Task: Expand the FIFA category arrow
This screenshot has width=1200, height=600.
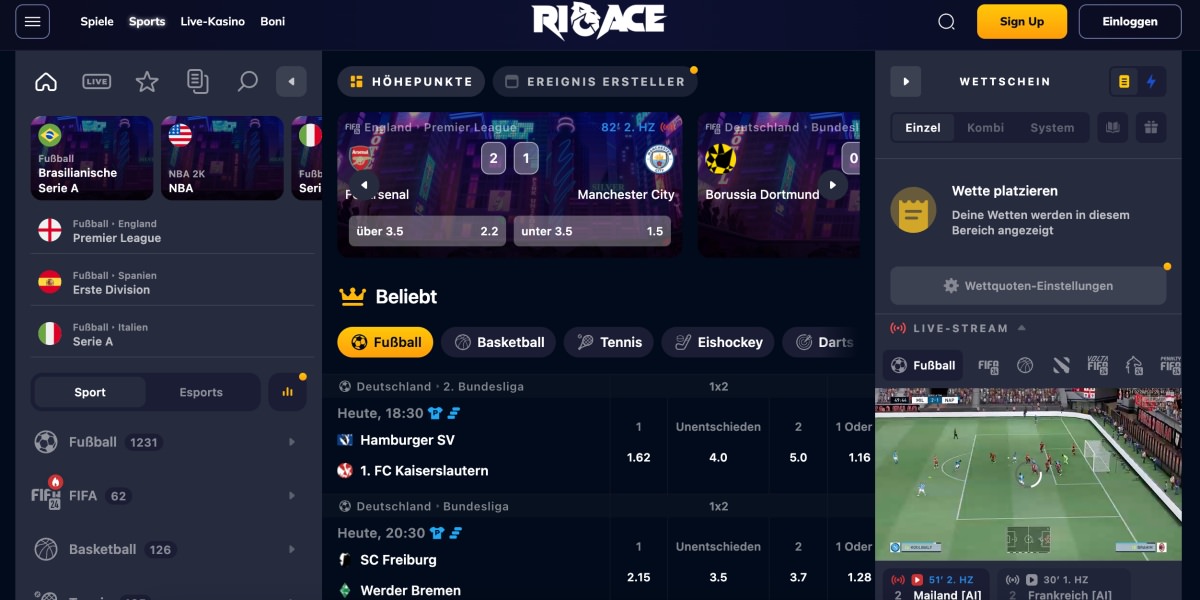Action: click(292, 496)
